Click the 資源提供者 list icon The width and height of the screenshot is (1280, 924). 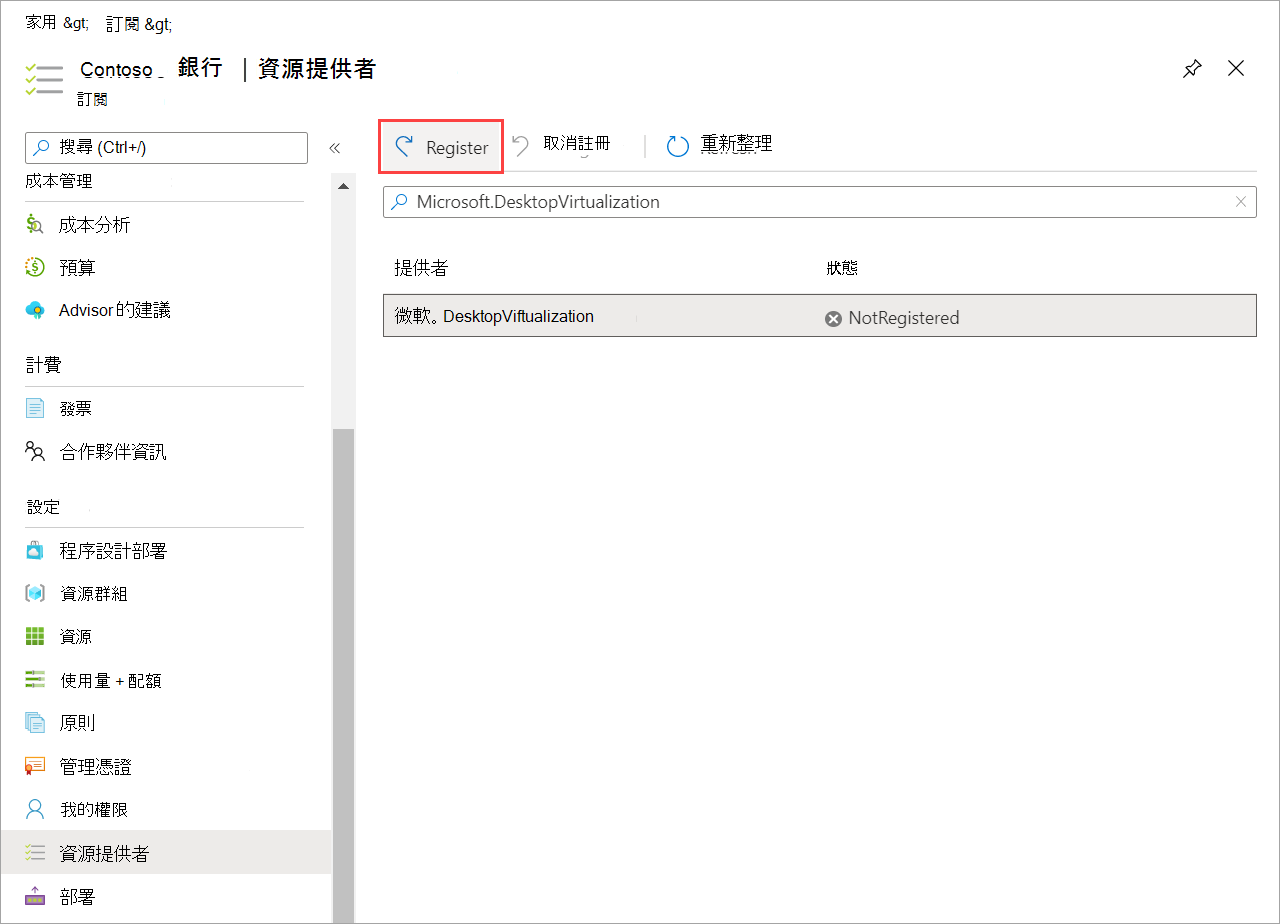(35, 853)
